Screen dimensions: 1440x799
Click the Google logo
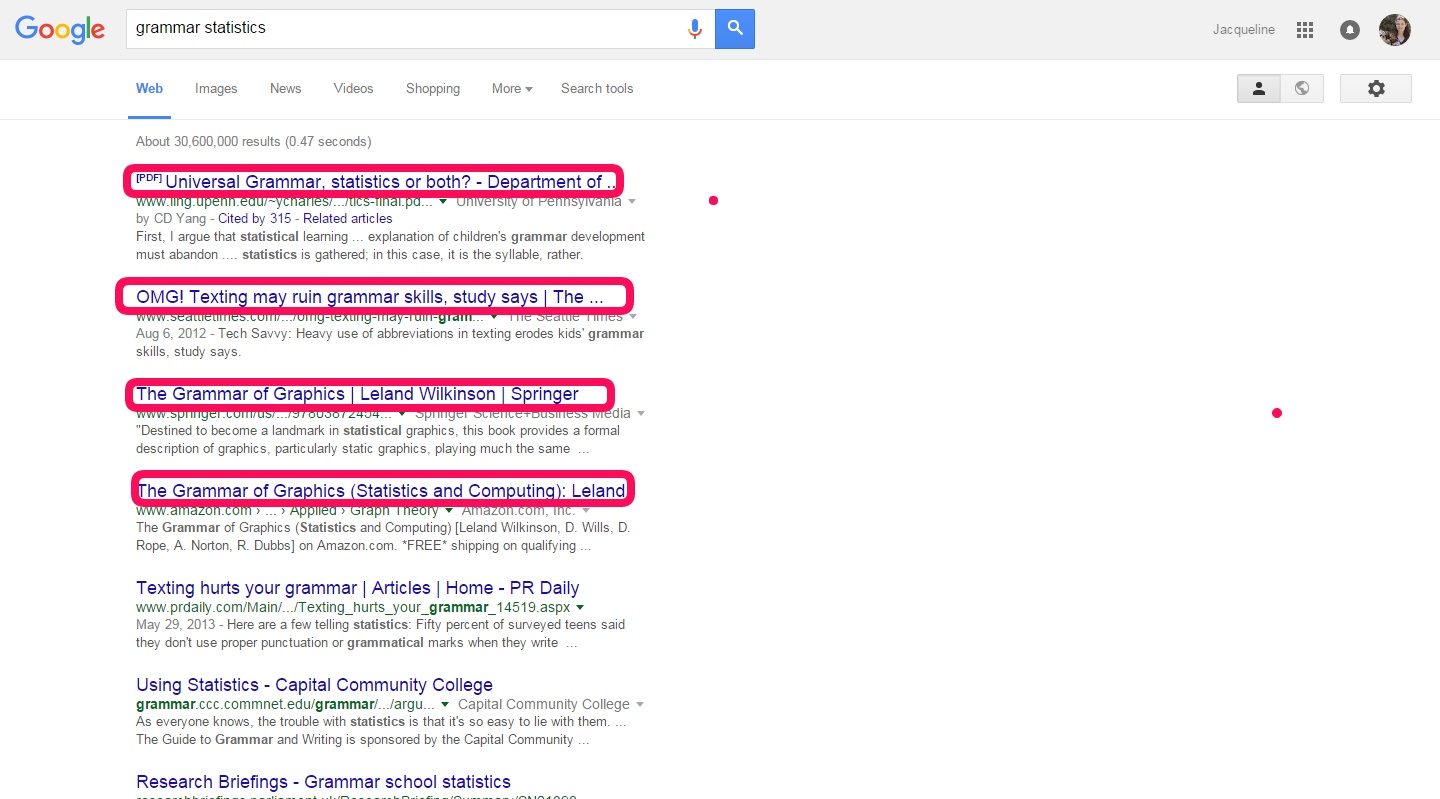(60, 29)
